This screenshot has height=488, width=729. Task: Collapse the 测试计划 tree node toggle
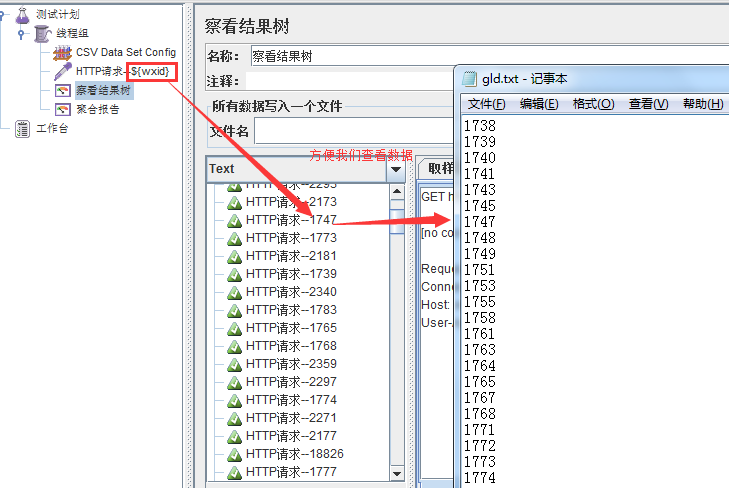click(x=1, y=15)
